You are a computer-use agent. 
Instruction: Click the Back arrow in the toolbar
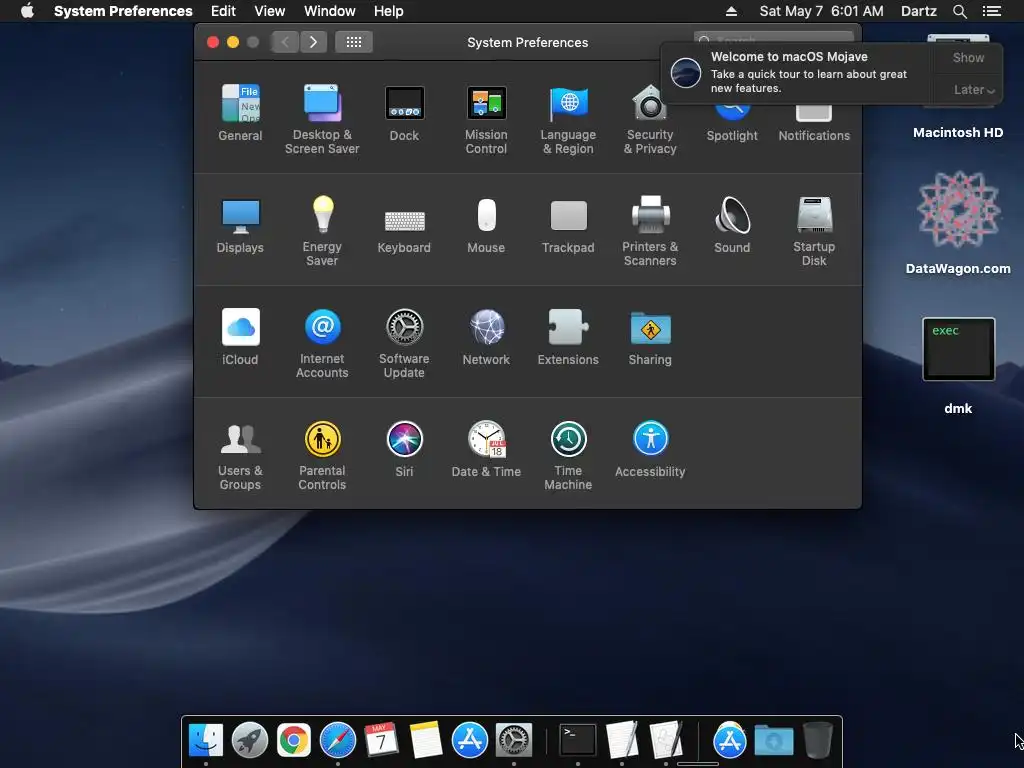click(x=285, y=42)
